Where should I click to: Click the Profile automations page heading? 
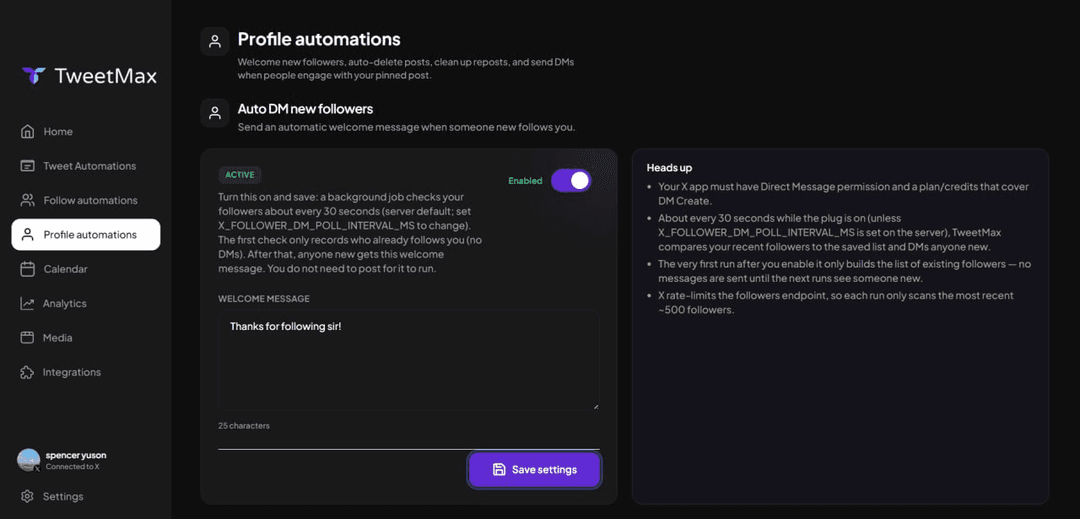click(319, 39)
